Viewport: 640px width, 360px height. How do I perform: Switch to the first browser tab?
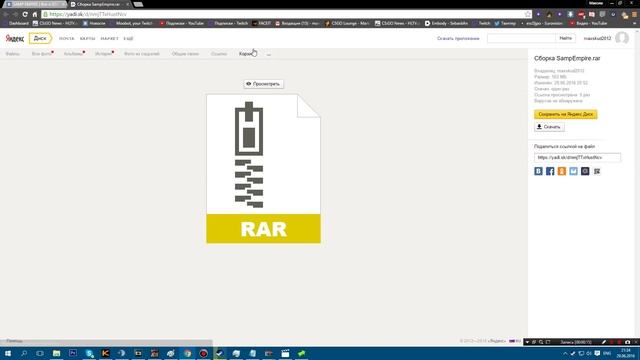(x=34, y=4)
